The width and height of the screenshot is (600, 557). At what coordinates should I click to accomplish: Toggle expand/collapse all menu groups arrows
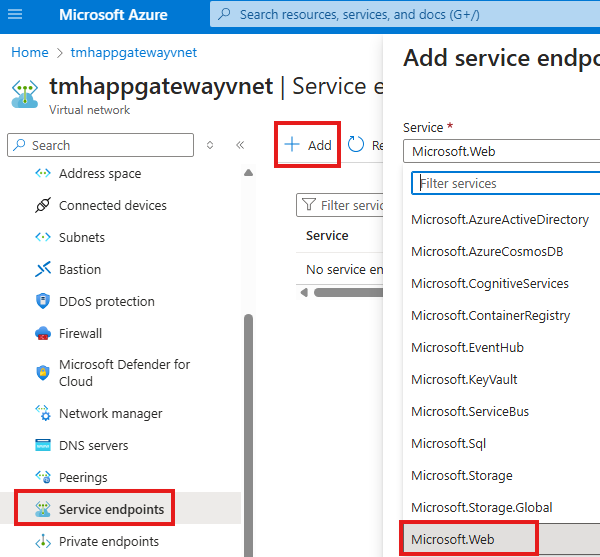coord(210,145)
